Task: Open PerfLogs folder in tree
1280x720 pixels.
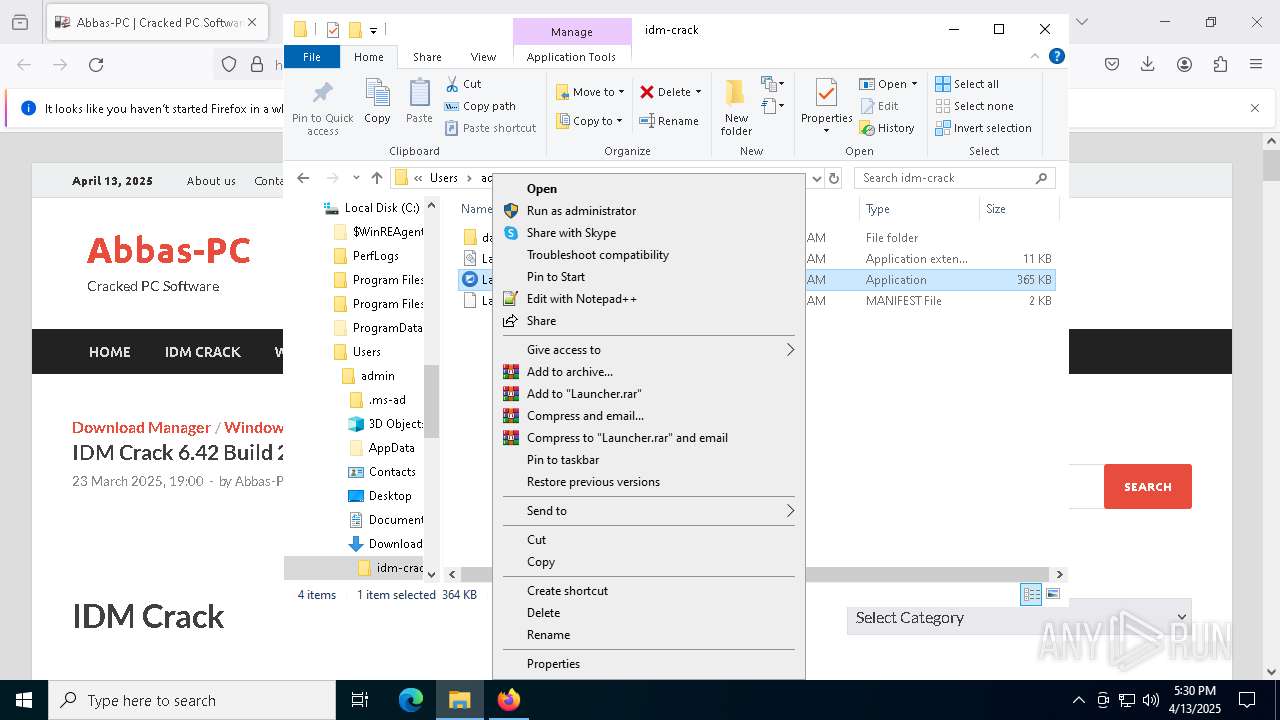Action: [366, 256]
